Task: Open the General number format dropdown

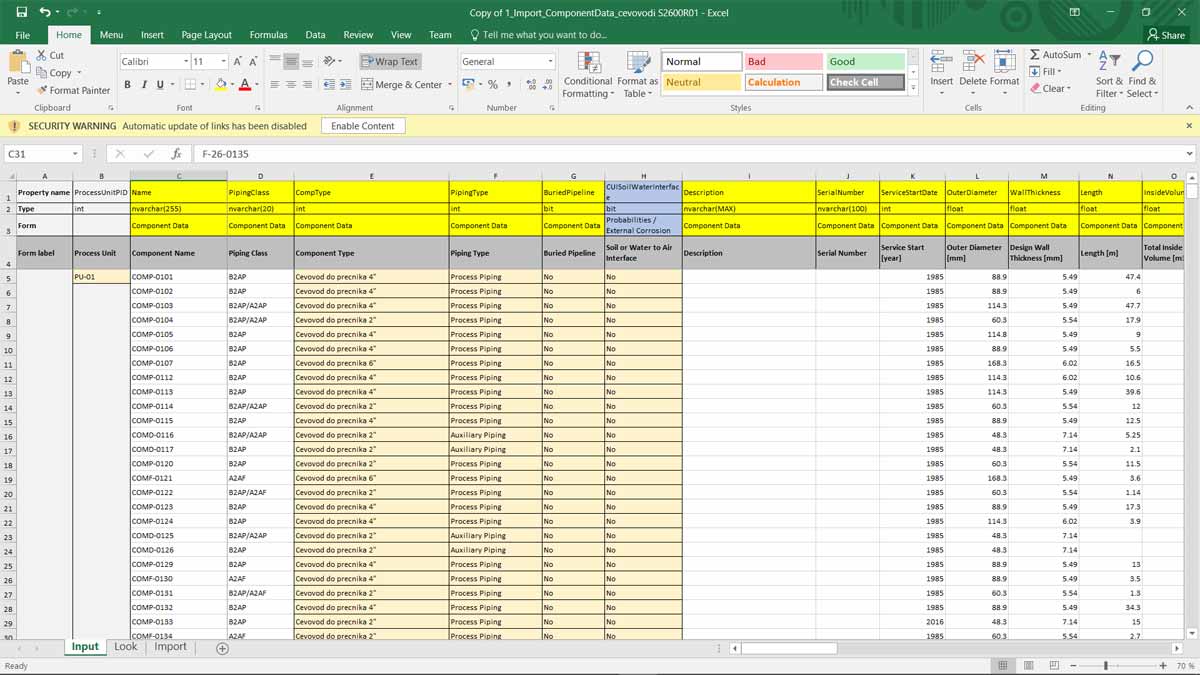Action: coord(550,62)
